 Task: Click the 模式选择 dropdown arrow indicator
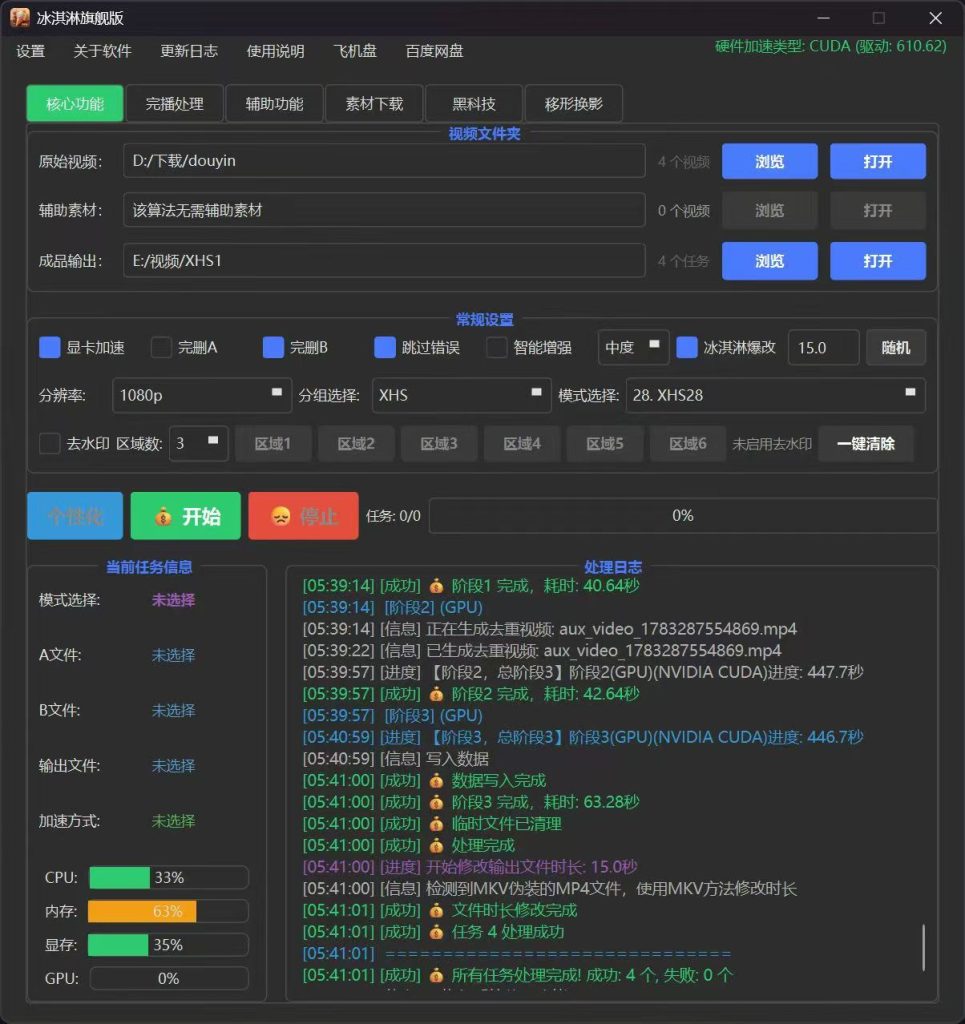coord(910,392)
